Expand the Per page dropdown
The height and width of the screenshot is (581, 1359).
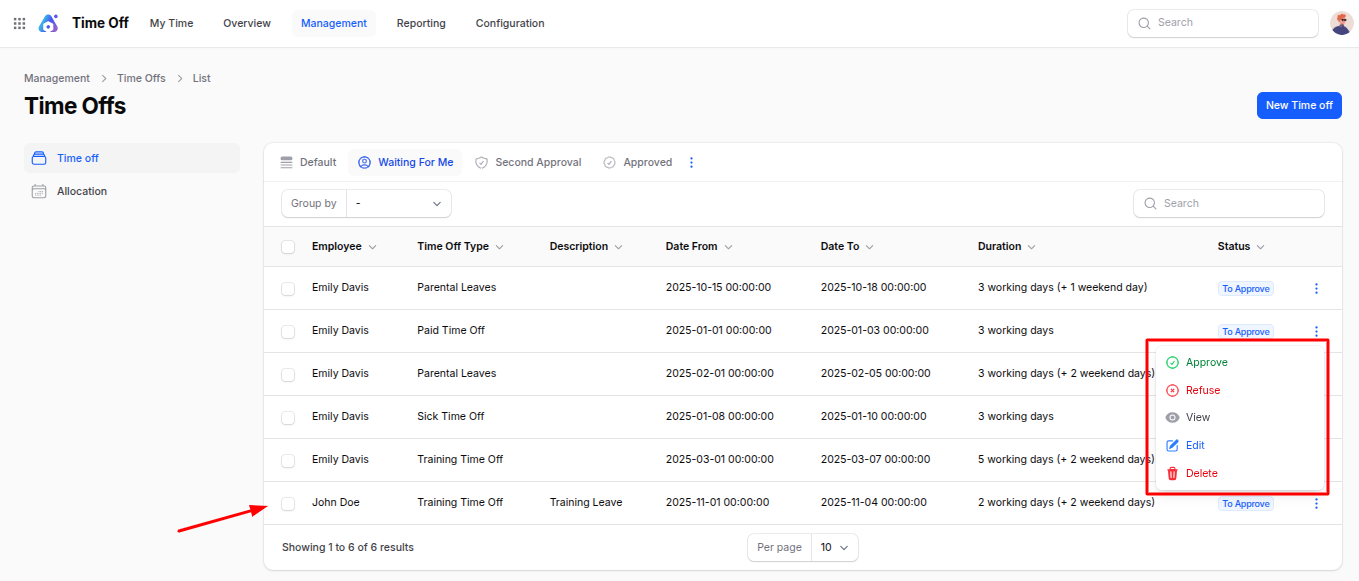click(834, 547)
